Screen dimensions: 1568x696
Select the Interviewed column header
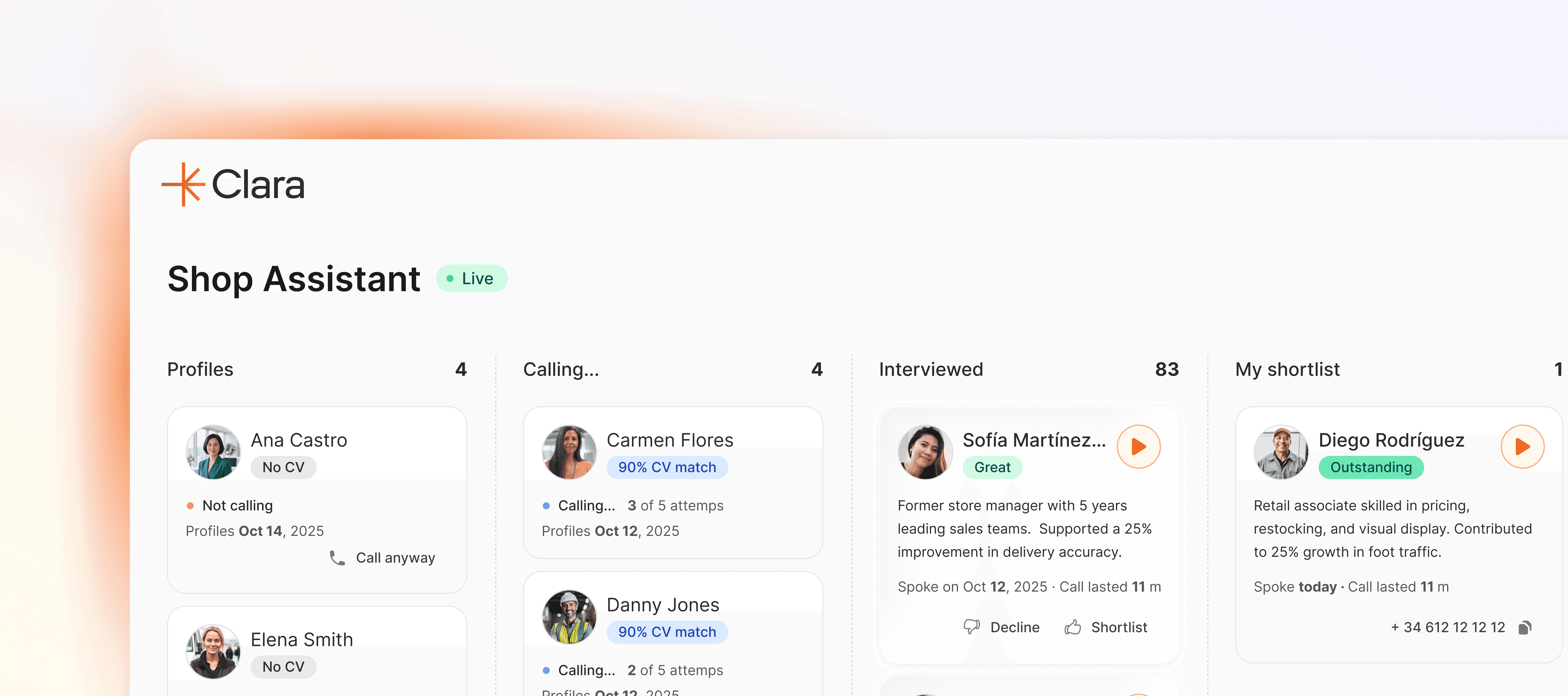tap(930, 369)
